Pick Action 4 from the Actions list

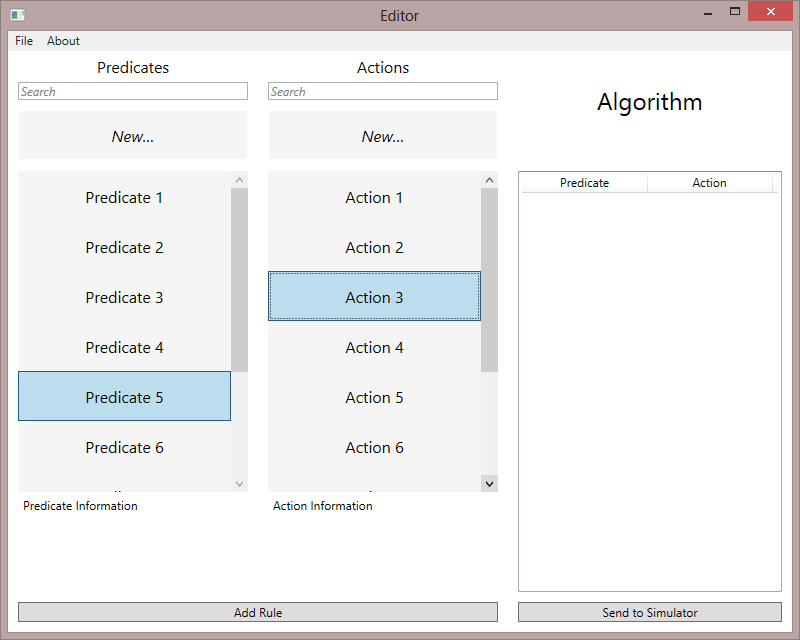click(375, 347)
